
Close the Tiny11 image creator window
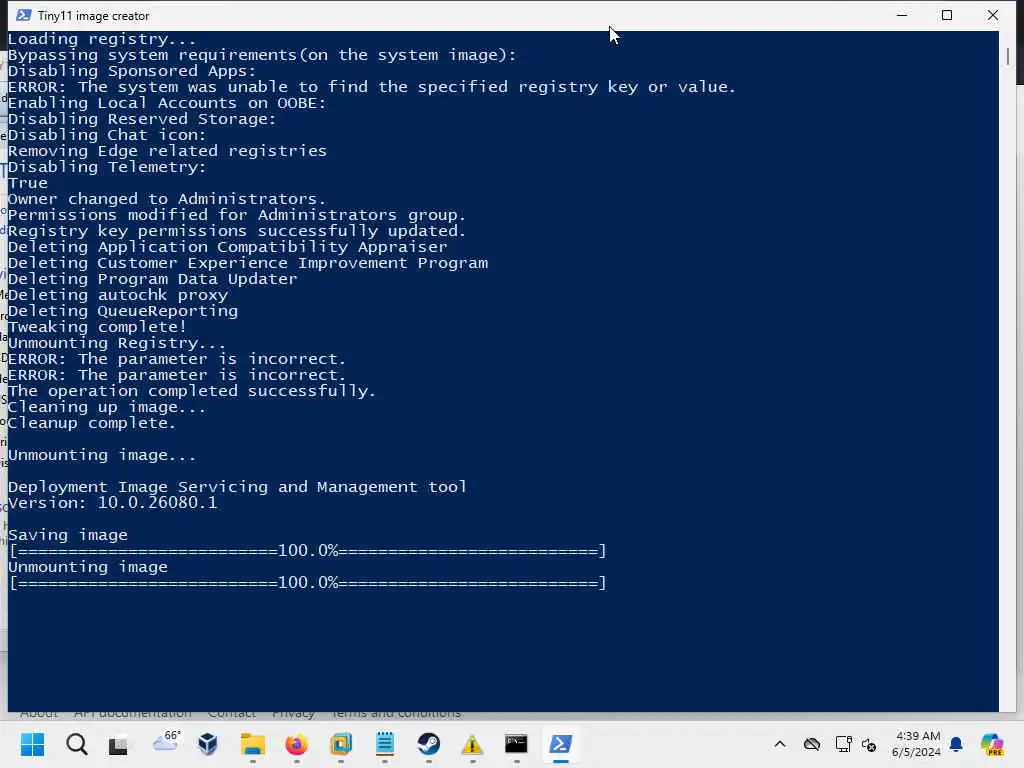pyautogui.click(x=993, y=15)
